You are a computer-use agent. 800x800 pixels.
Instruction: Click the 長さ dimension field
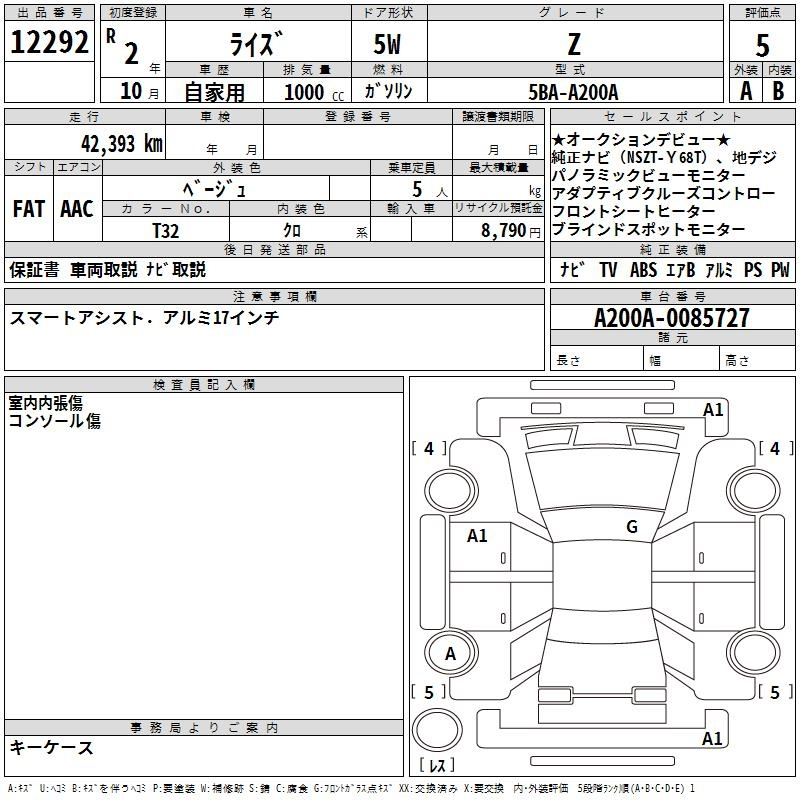[x=596, y=360]
